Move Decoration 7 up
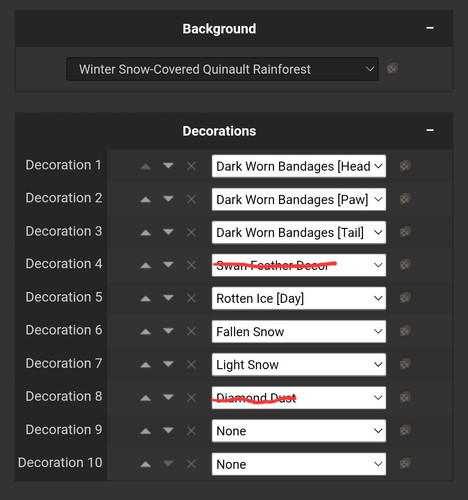468x500 pixels. click(146, 365)
